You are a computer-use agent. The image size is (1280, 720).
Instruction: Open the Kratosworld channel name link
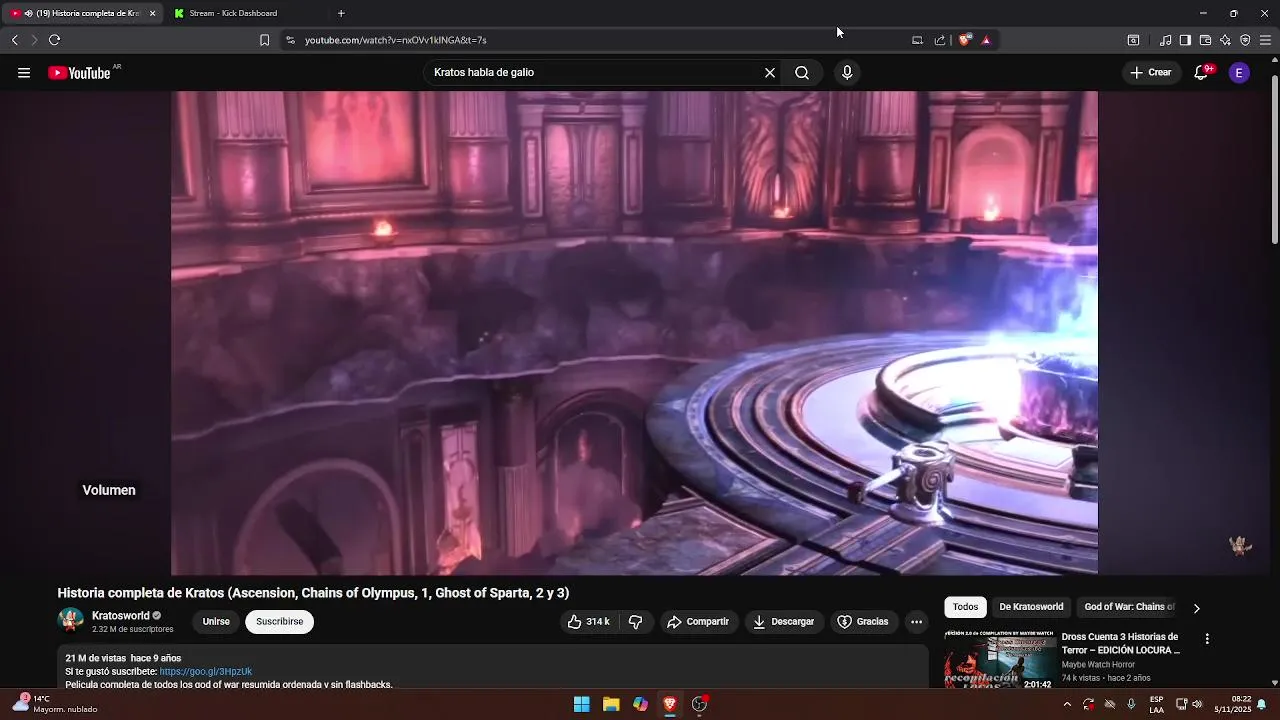pos(120,616)
